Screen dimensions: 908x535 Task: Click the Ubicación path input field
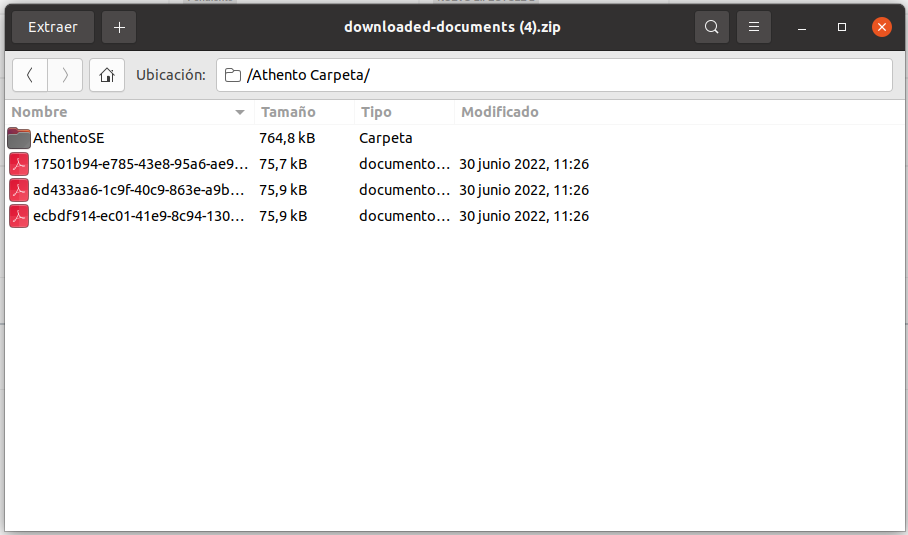click(560, 75)
